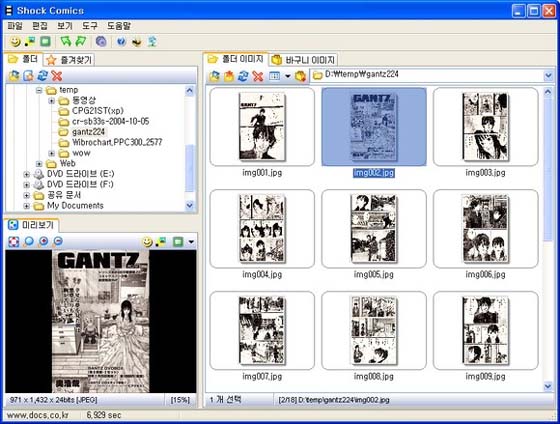Click the red X delete icon in folder tree toolbar
This screenshot has width=560, height=424.
pos(57,75)
